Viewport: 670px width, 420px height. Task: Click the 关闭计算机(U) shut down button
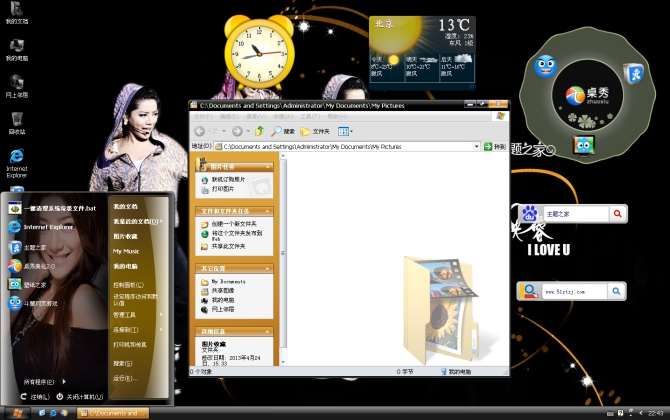tap(79, 397)
